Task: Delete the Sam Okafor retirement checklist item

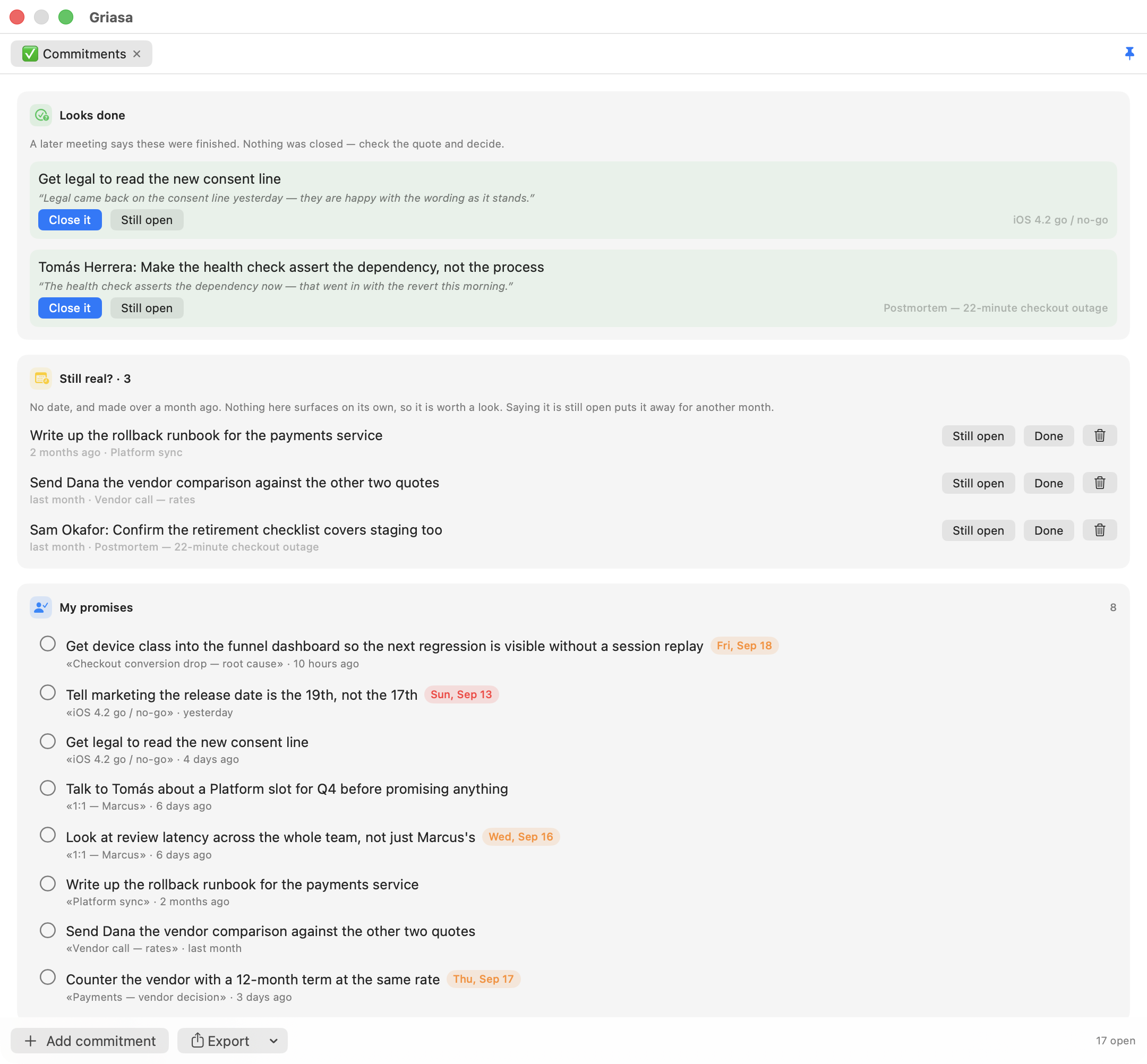Action: click(1099, 530)
